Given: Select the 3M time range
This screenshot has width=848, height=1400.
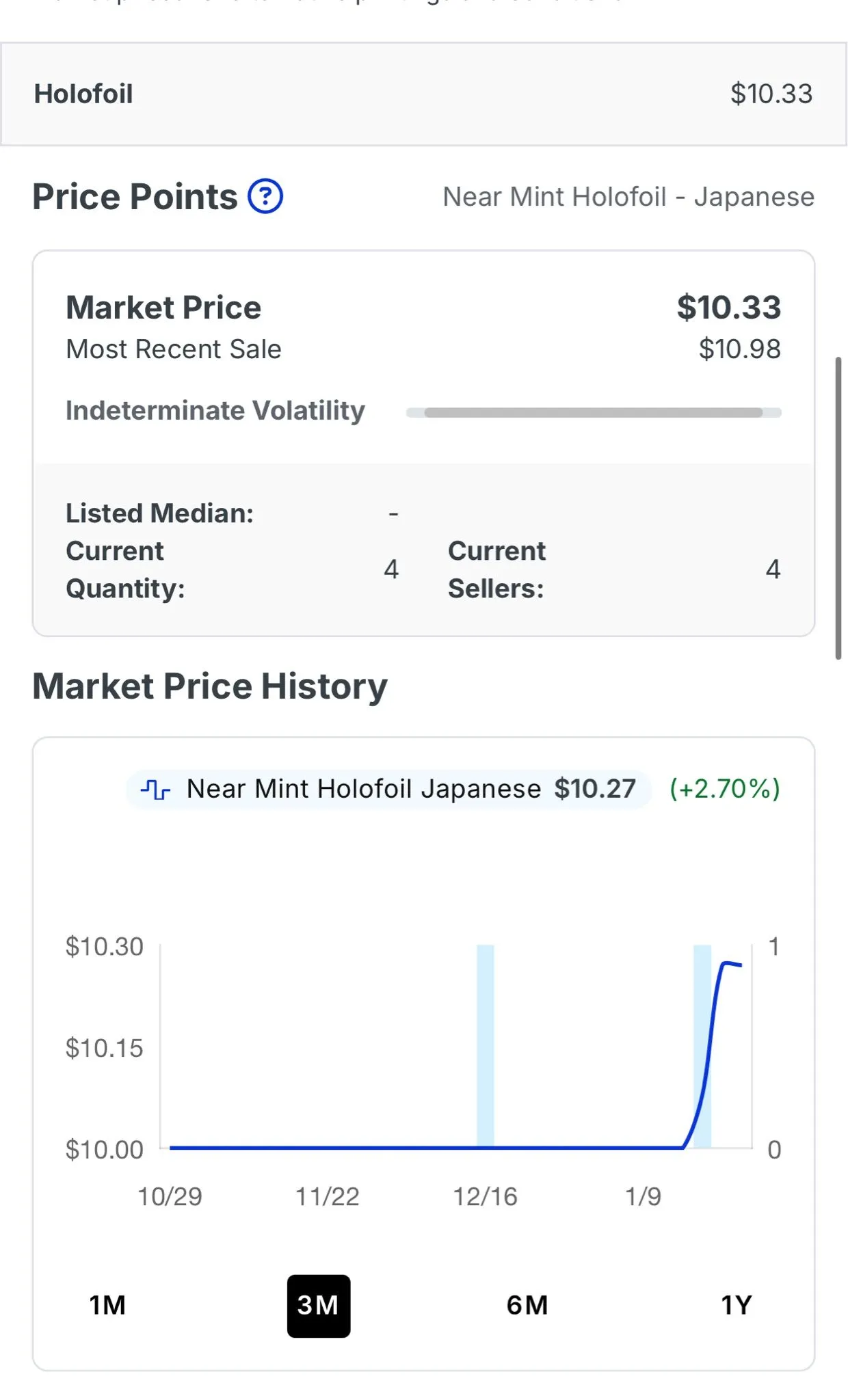Looking at the screenshot, I should 319,1306.
